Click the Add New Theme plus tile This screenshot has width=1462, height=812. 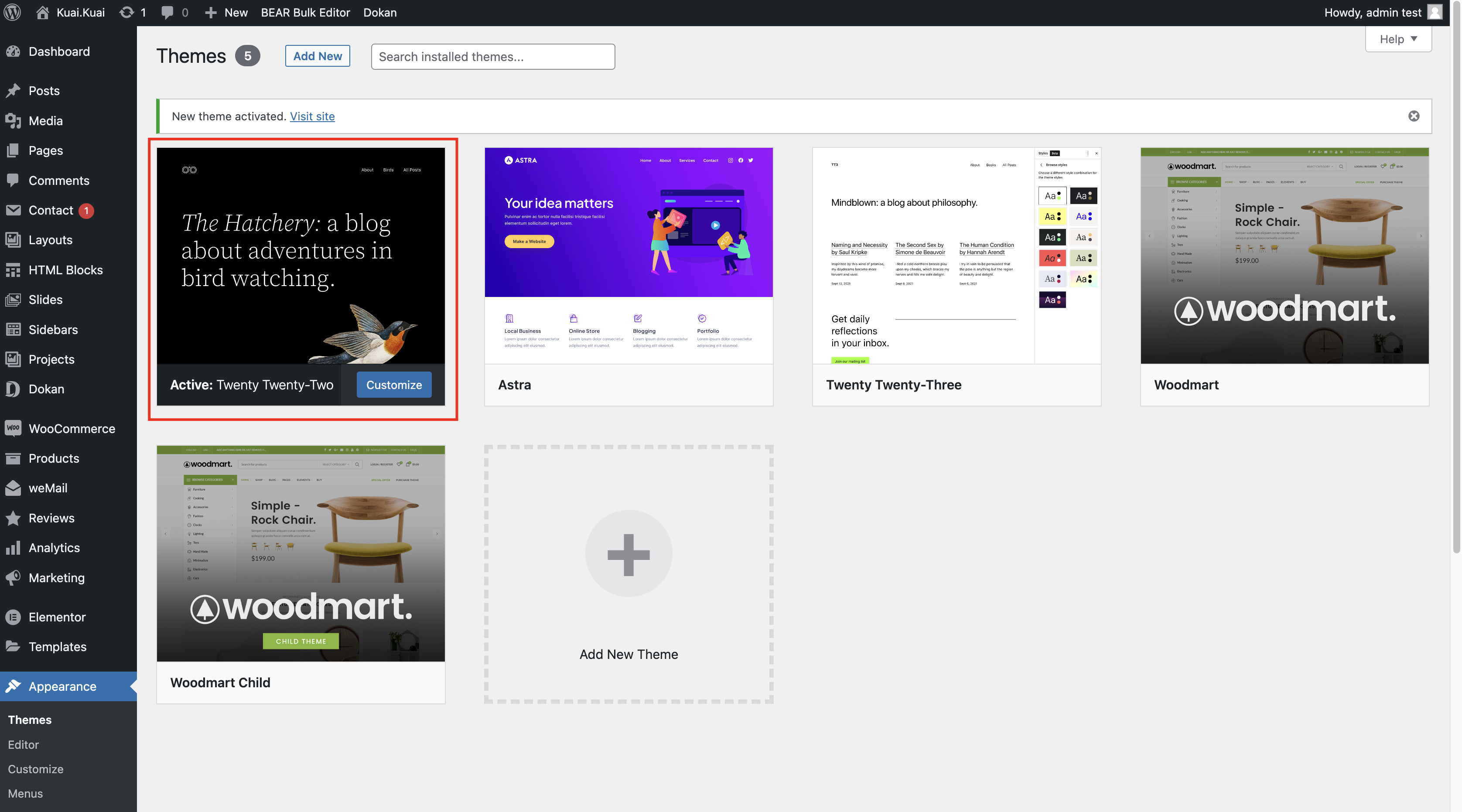point(628,574)
